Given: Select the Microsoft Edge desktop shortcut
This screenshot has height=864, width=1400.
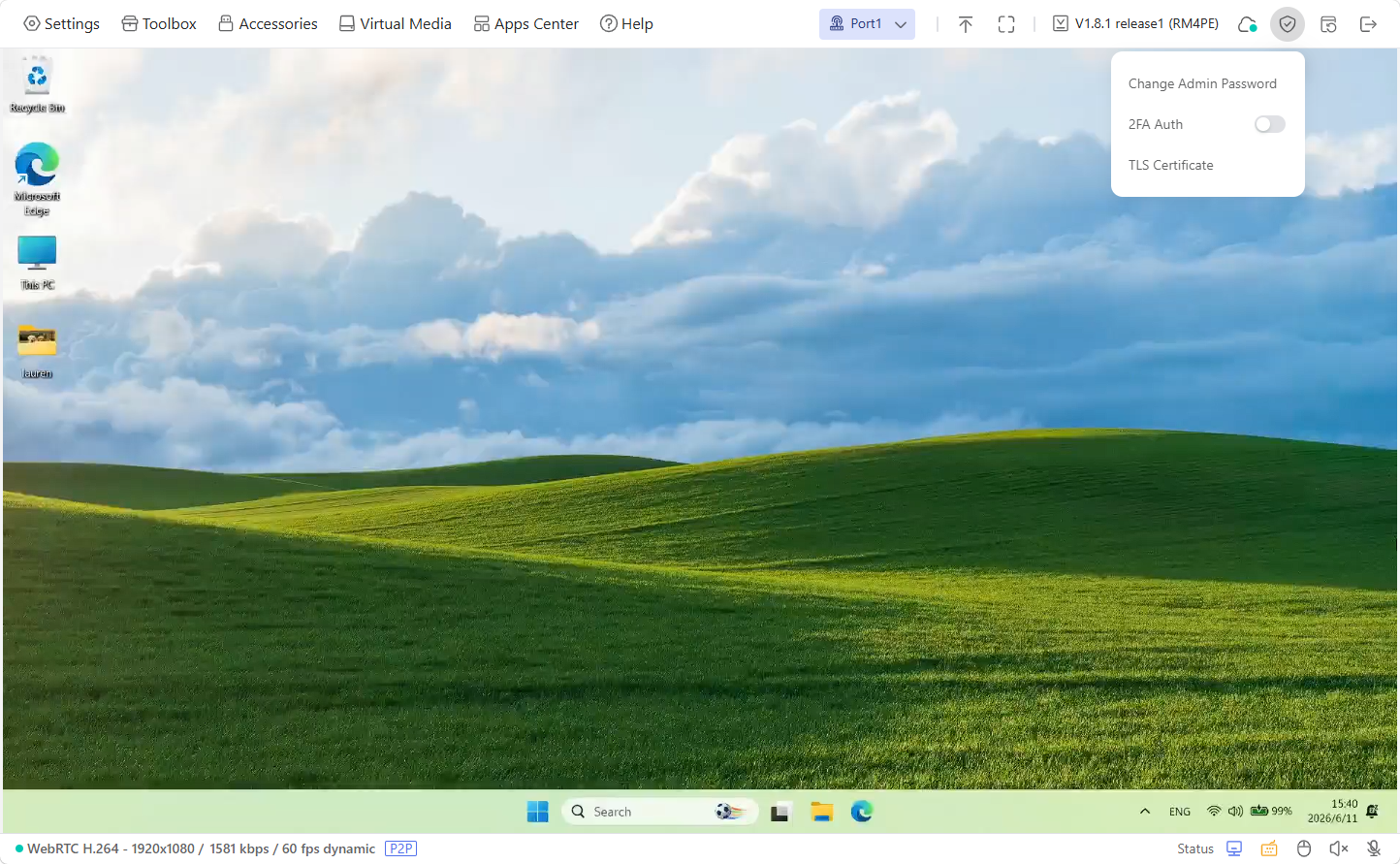Looking at the screenshot, I should point(37,179).
